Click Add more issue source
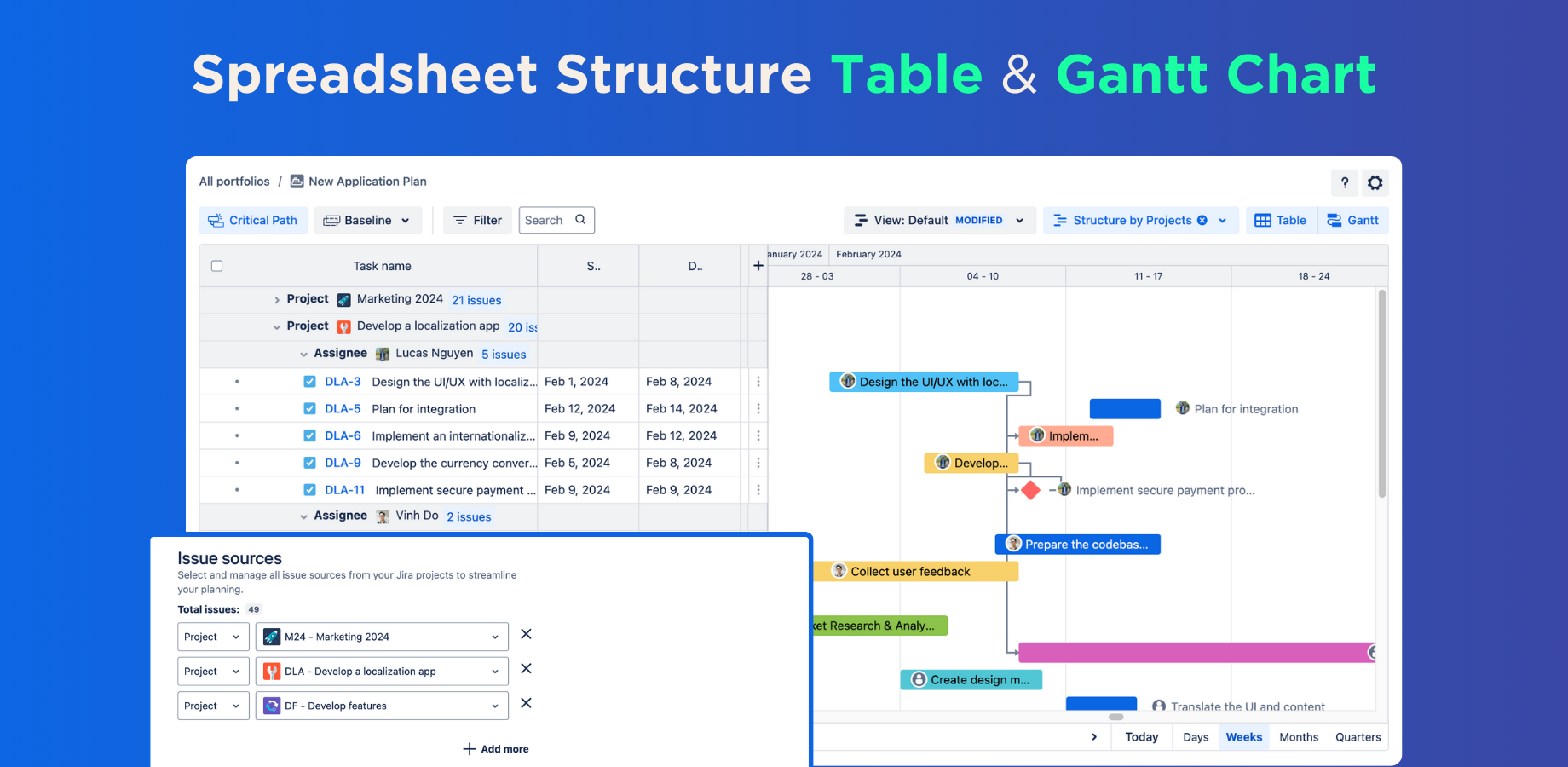The width and height of the screenshot is (1568, 767). (x=496, y=749)
